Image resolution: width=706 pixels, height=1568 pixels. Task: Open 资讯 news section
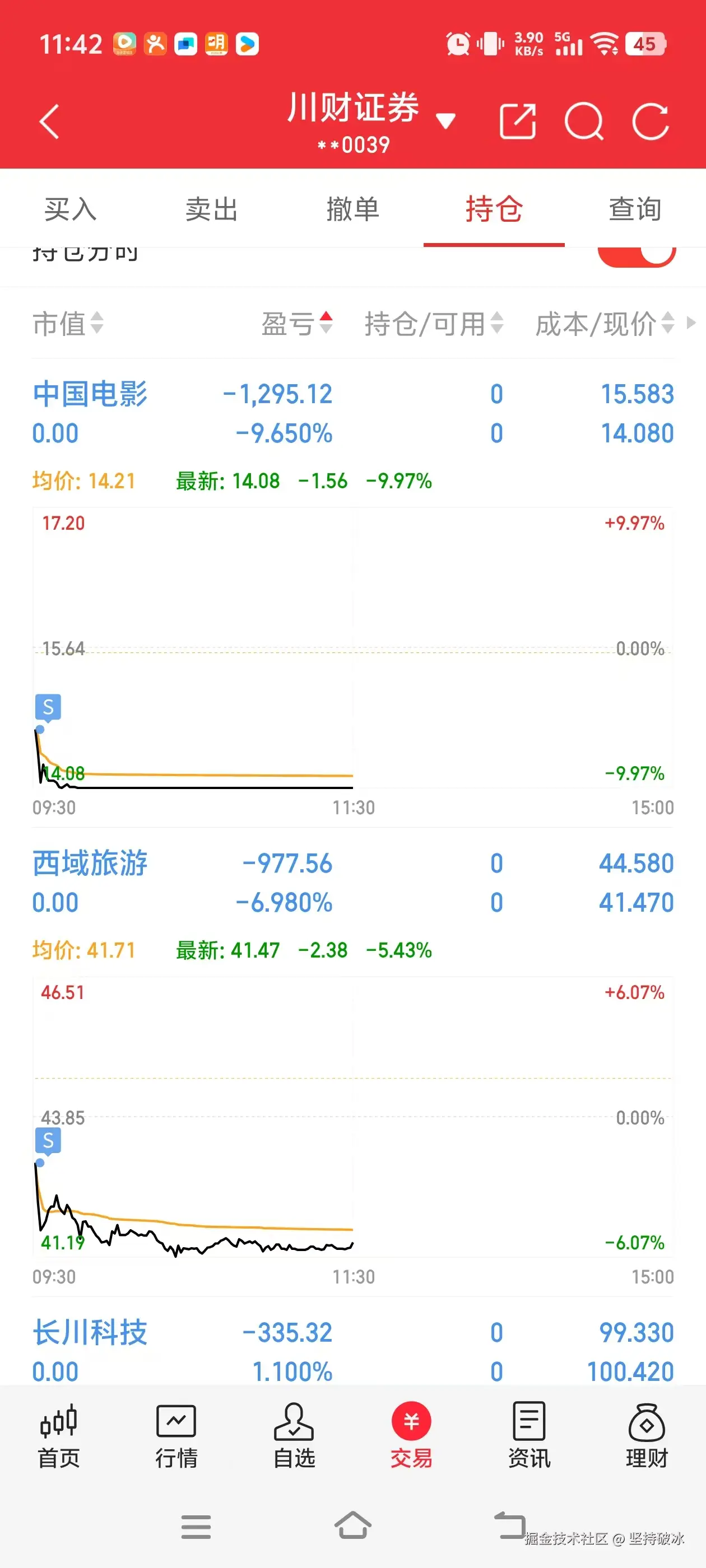[x=529, y=1436]
